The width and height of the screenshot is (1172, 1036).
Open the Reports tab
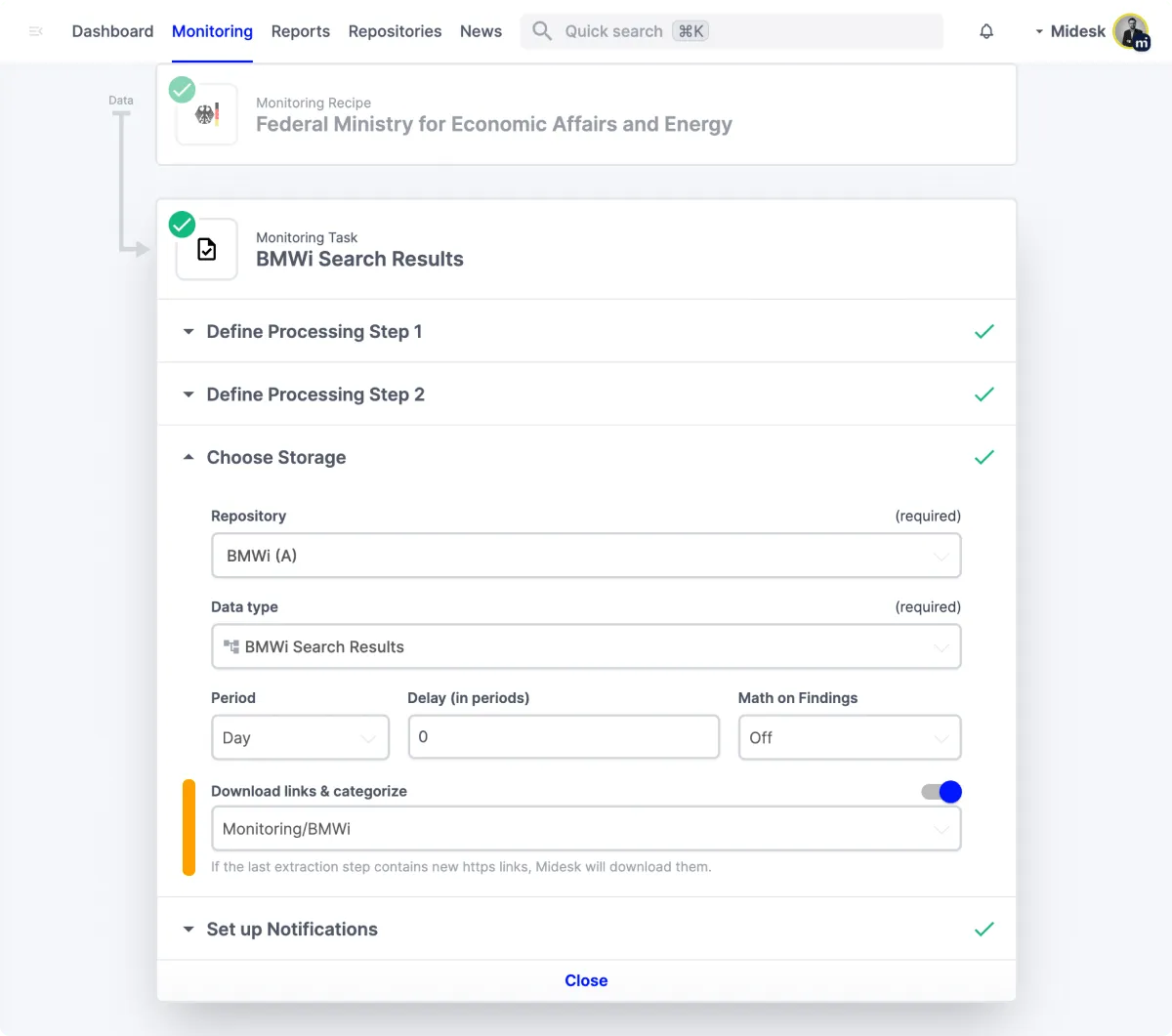click(x=301, y=31)
